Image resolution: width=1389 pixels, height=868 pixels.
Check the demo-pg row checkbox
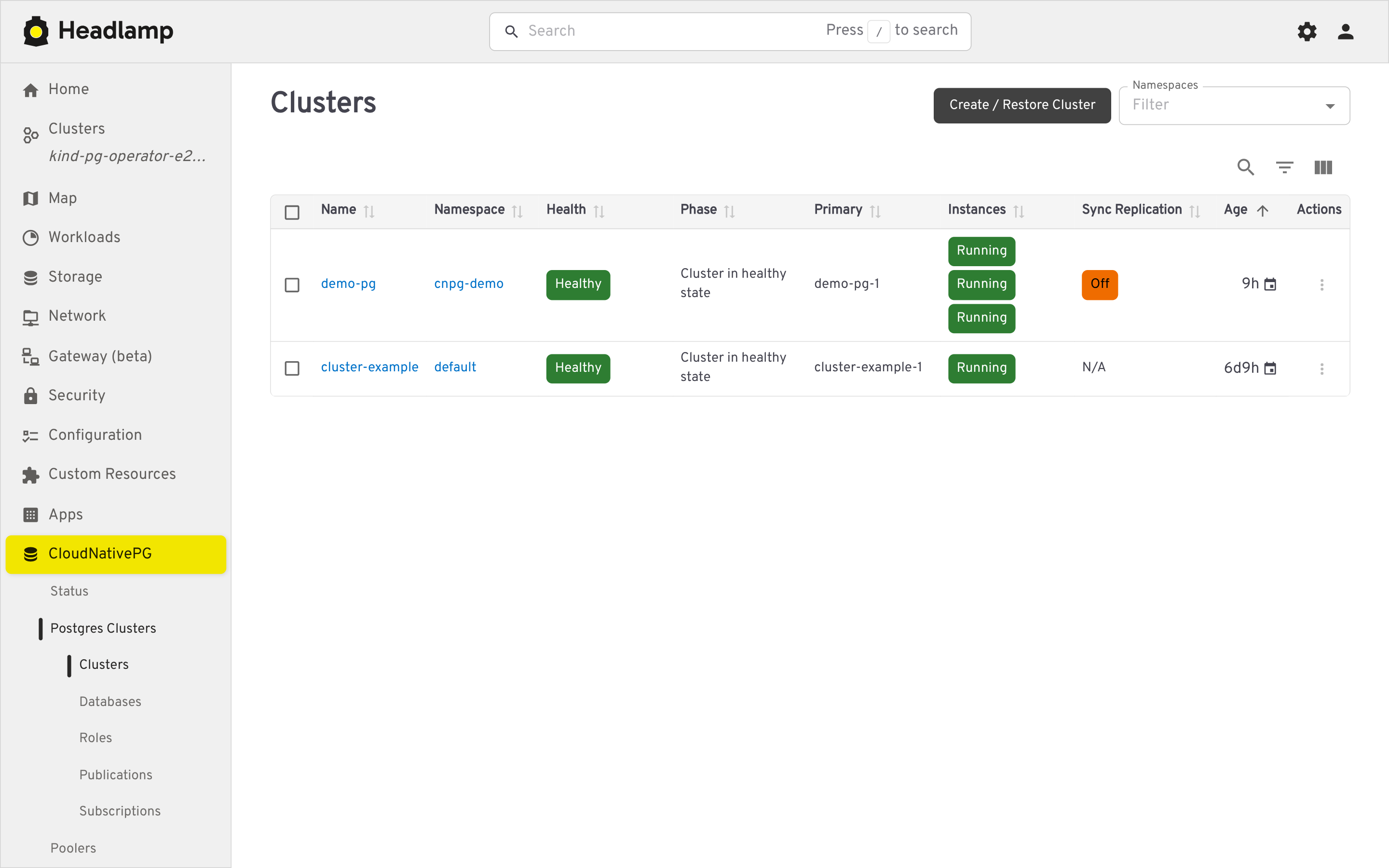click(x=292, y=285)
